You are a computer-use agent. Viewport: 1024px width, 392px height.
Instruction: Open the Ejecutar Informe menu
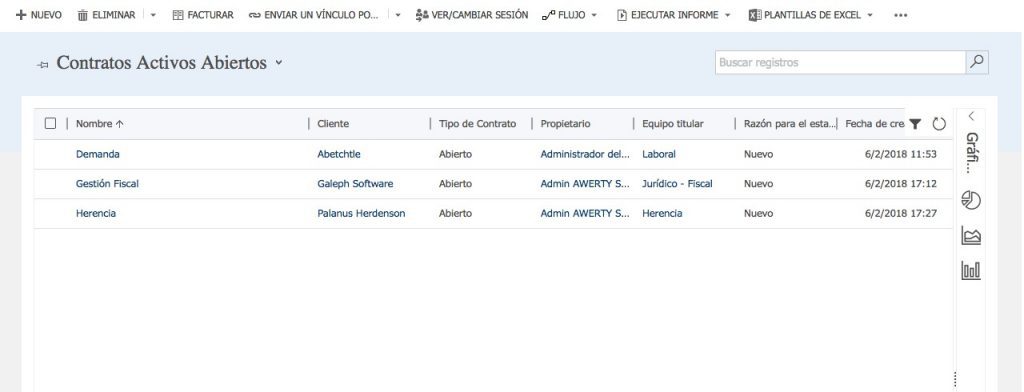[x=674, y=15]
